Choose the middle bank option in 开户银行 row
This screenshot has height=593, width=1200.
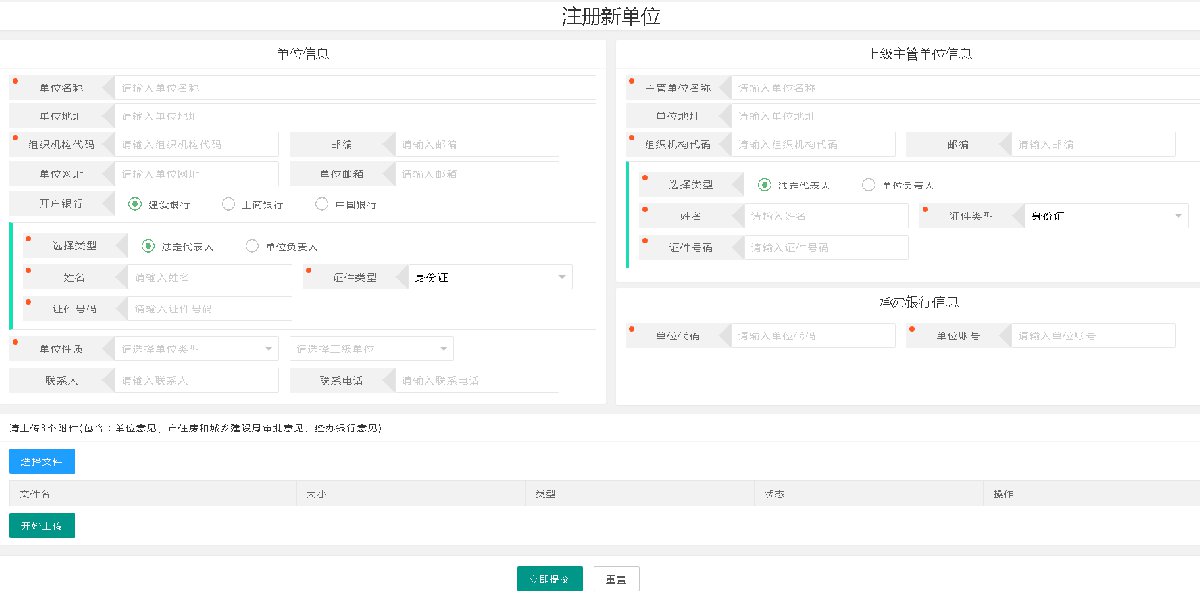click(229, 204)
